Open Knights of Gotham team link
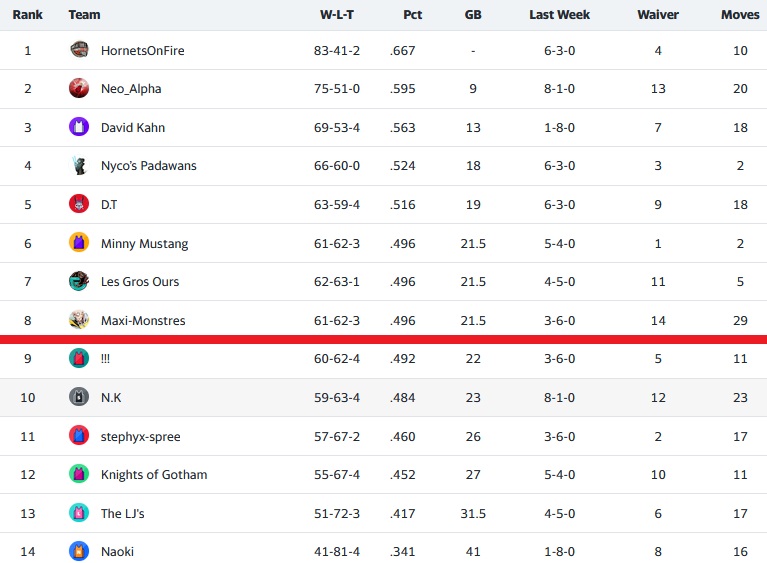Viewport: 767px width, 563px height. [x=154, y=474]
